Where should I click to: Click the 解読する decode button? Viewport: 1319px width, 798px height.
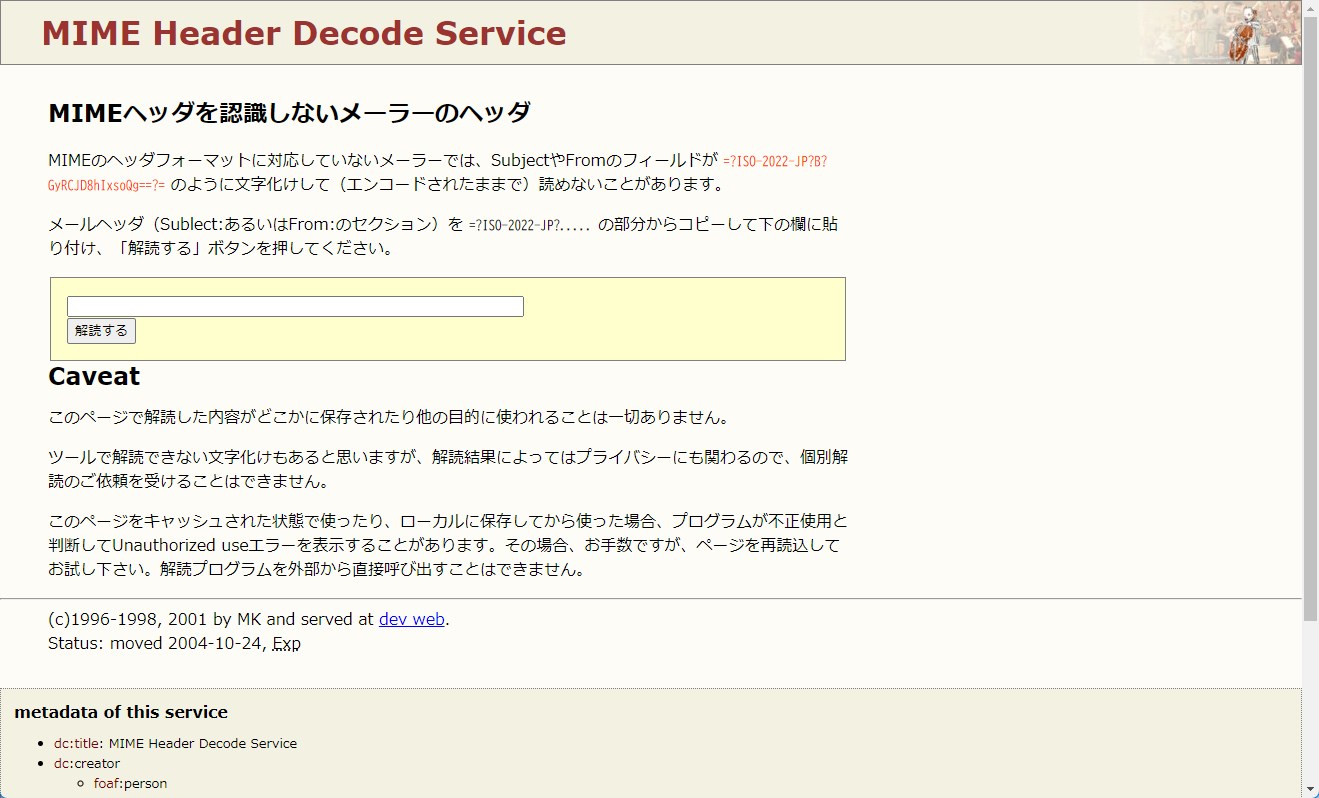click(100, 330)
